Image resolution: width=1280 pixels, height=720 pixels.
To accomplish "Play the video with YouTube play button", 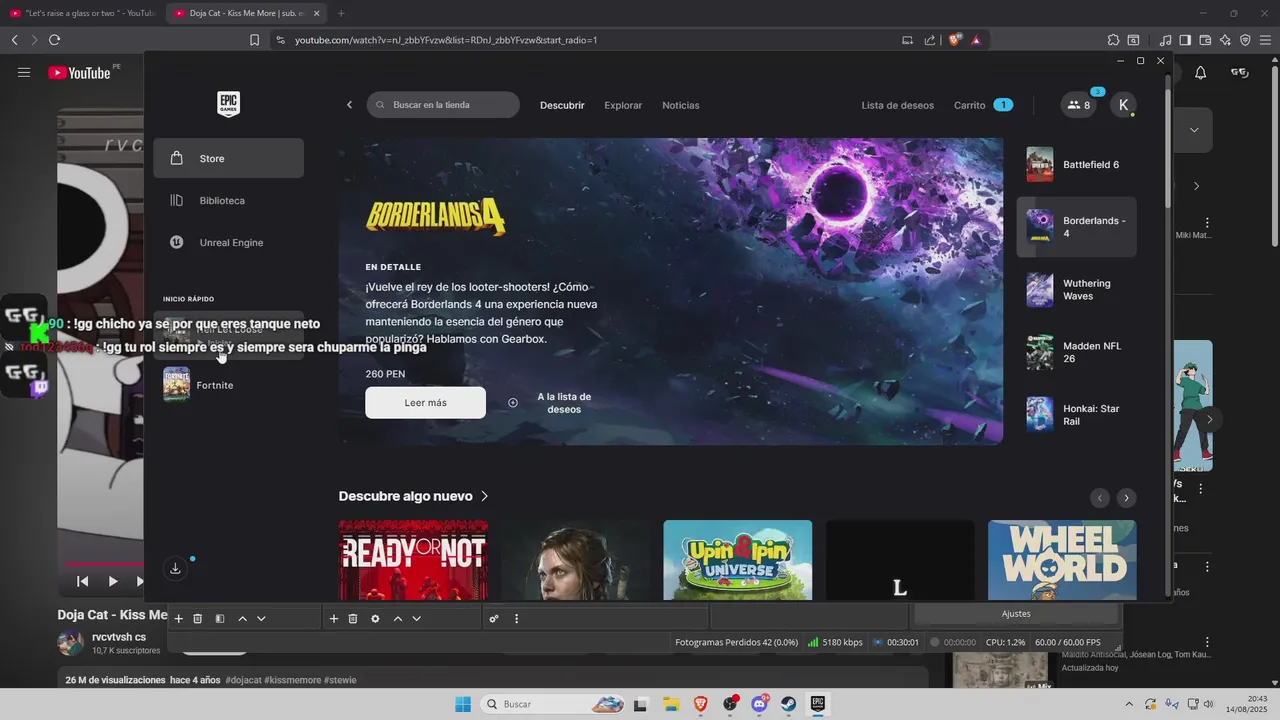I will [x=113, y=581].
